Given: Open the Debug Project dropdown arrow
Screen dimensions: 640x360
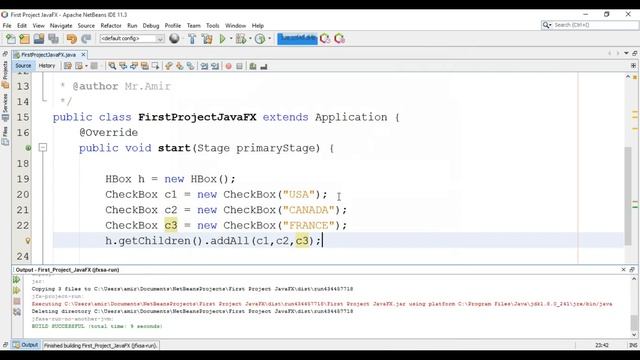Looking at the screenshot, I should (x=250, y=39).
